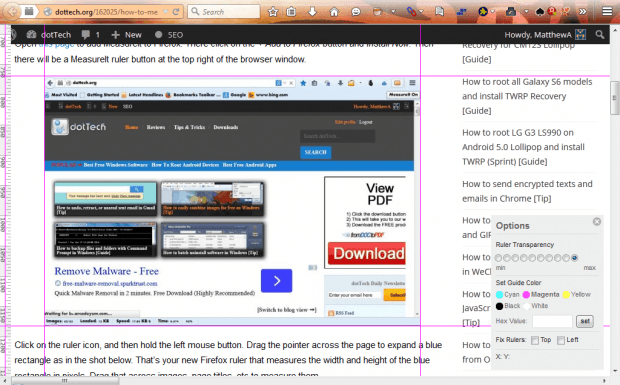Select maximum ruler transparency radio
This screenshot has height=385, width=620.
click(x=575, y=258)
